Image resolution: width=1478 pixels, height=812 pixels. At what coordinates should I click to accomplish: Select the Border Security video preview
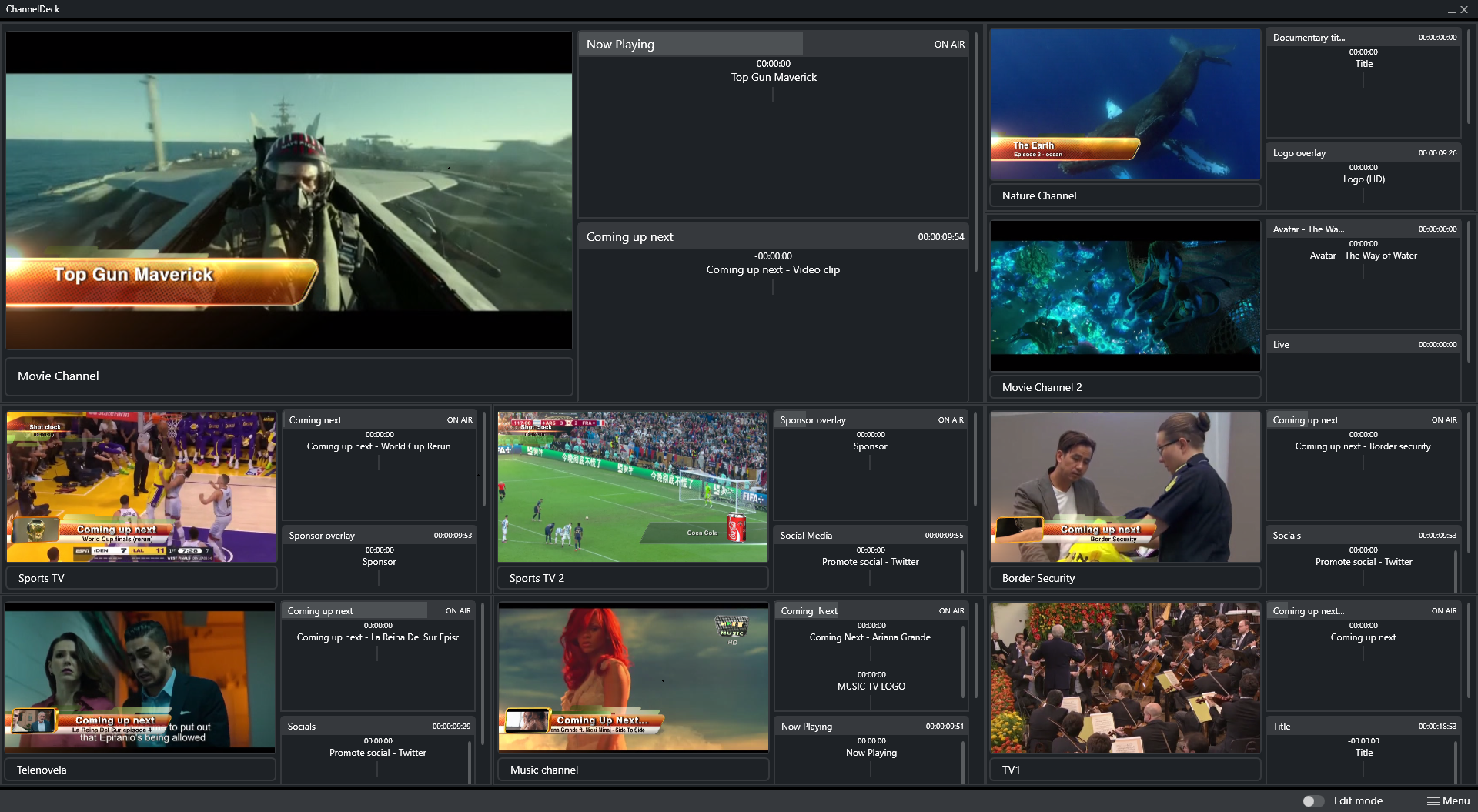point(1125,486)
